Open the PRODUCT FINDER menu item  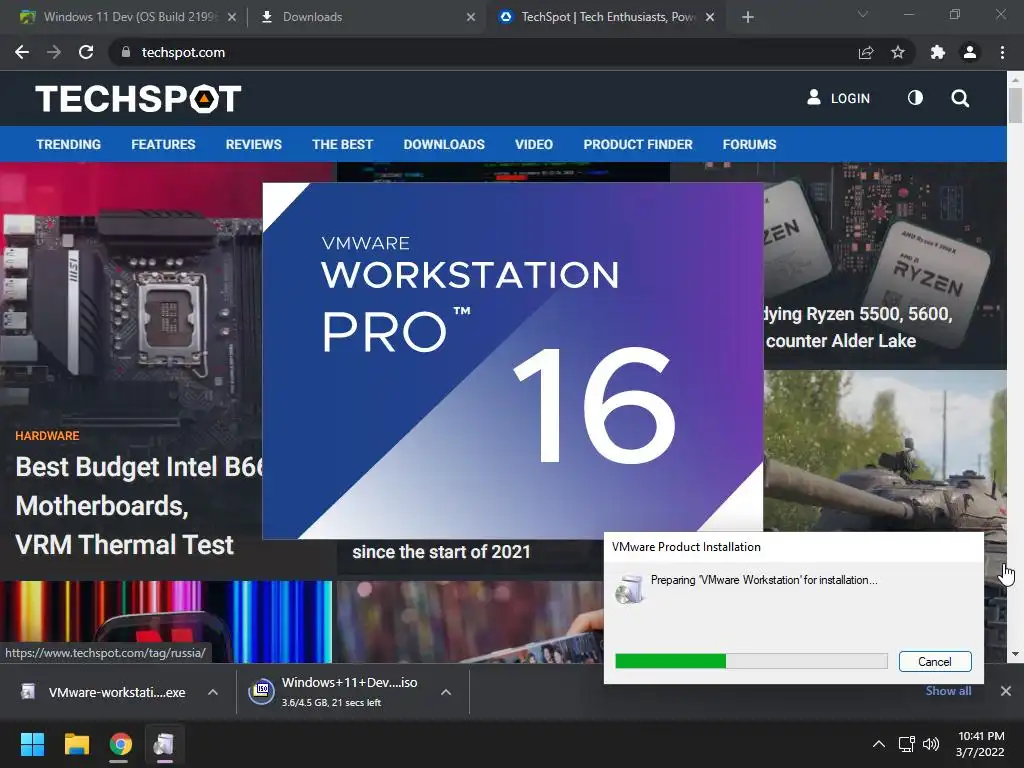pos(638,144)
